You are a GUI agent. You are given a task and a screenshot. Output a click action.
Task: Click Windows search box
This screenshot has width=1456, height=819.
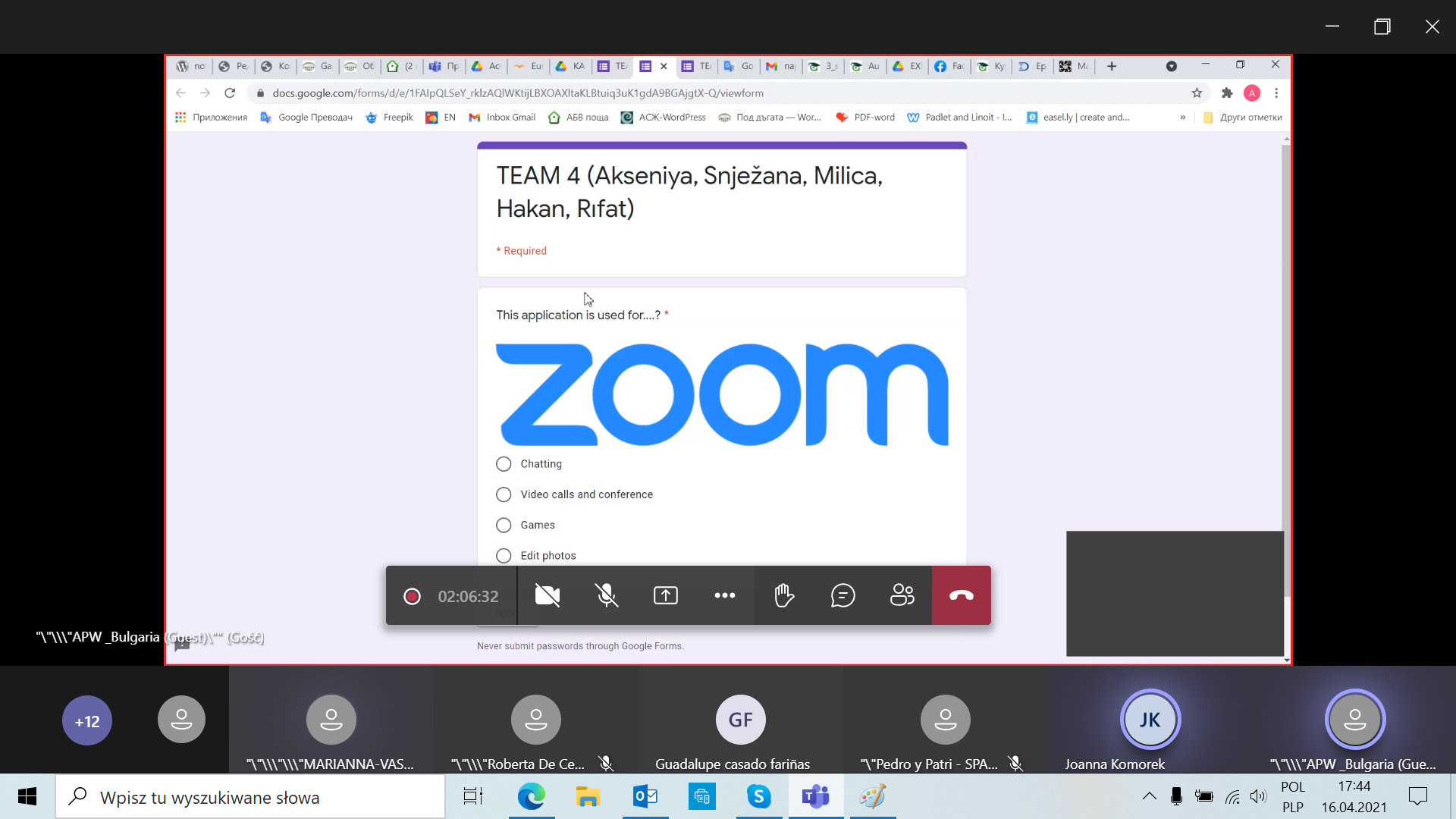click(x=250, y=796)
